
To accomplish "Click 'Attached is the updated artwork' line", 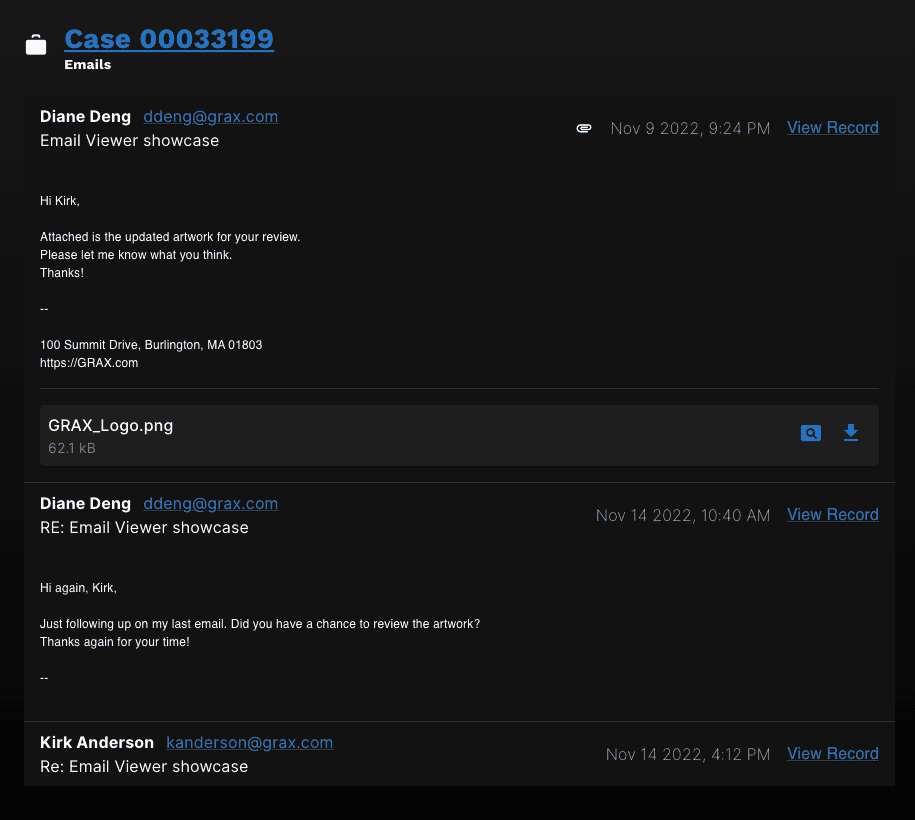I will (x=170, y=237).
